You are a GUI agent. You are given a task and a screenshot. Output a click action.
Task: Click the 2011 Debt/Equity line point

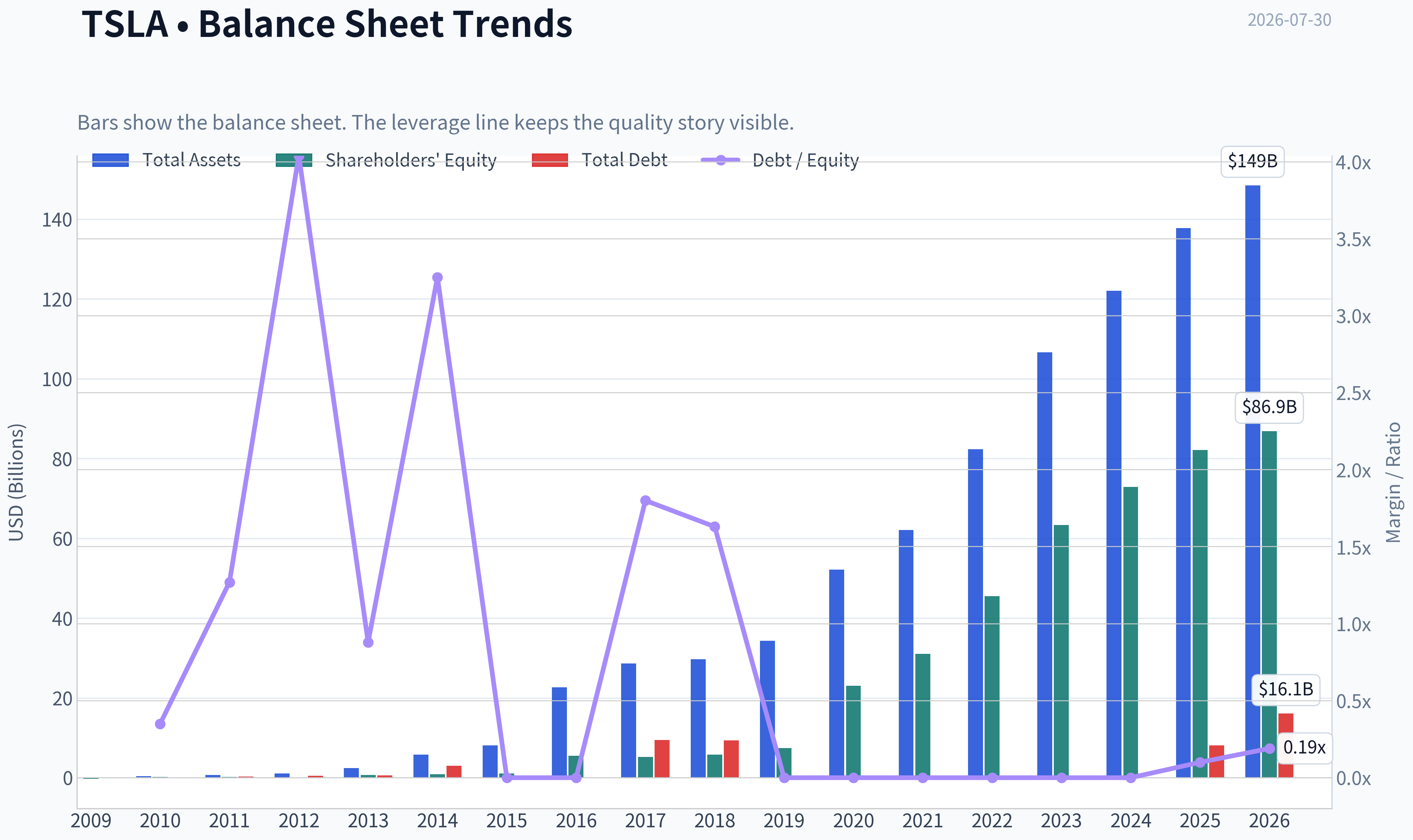point(230,582)
